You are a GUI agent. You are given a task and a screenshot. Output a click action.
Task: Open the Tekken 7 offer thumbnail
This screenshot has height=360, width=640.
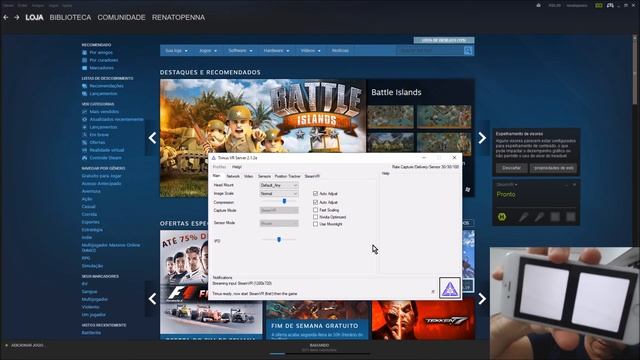423,320
